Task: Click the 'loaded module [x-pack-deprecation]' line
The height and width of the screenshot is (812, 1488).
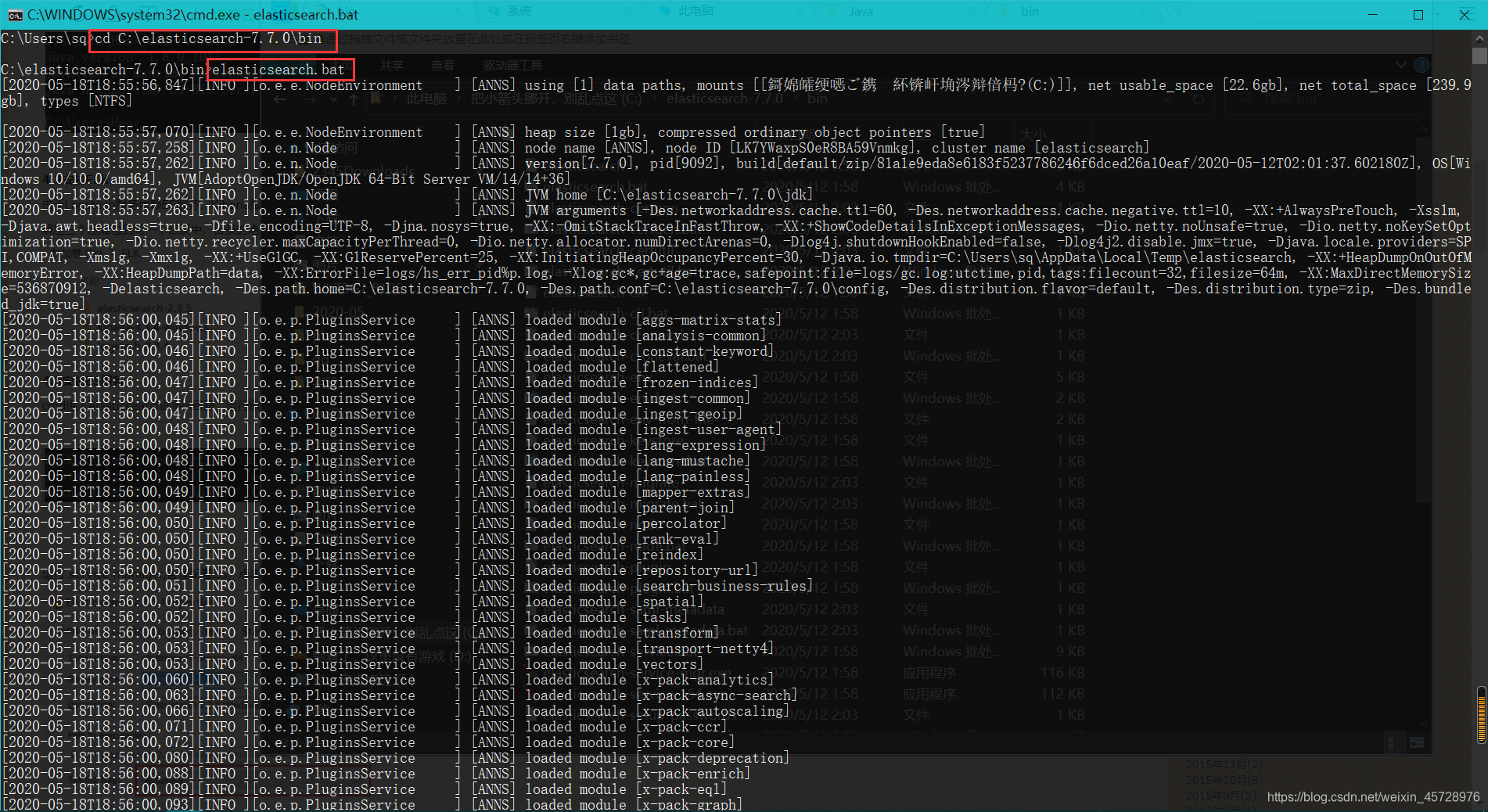Action: (x=657, y=758)
